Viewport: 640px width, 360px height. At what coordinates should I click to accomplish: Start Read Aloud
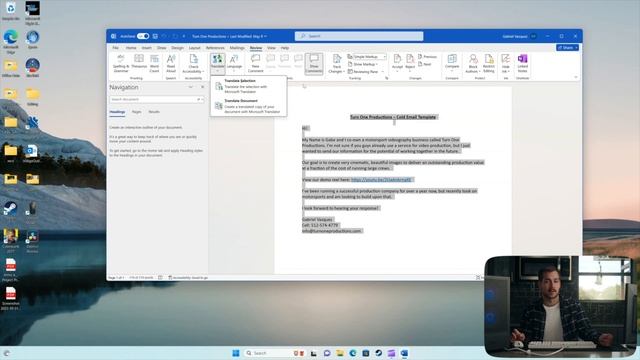171,64
